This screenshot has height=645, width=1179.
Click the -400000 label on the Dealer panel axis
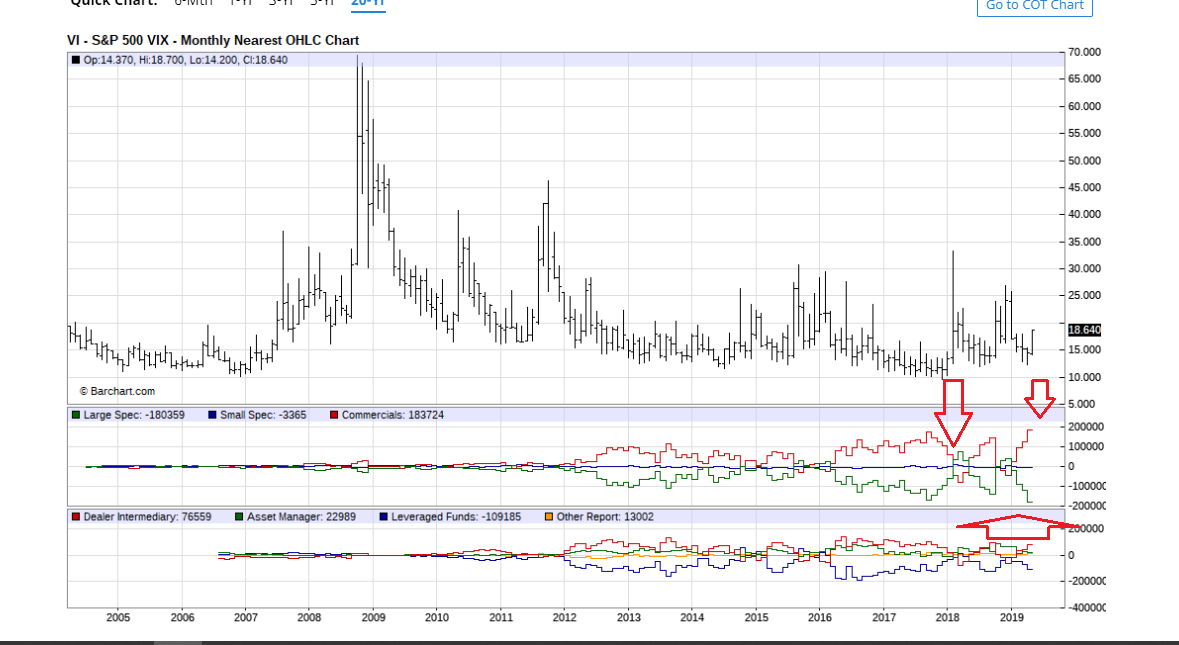[x=1087, y=607]
